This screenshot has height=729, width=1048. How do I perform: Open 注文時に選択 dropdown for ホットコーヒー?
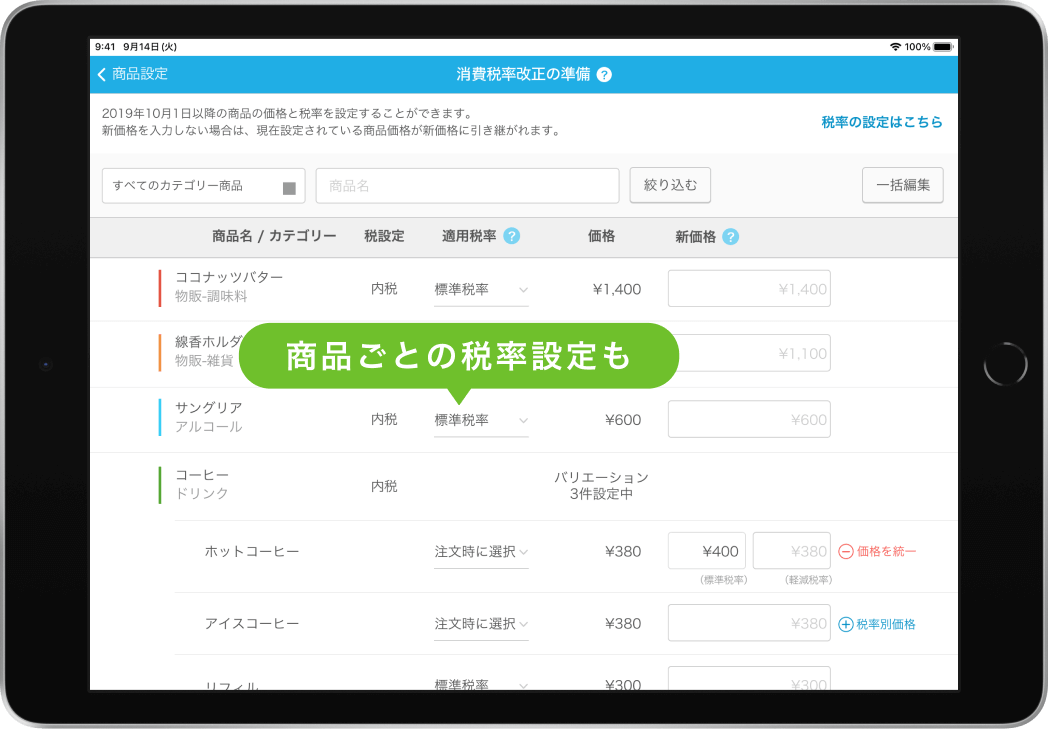click(x=481, y=552)
